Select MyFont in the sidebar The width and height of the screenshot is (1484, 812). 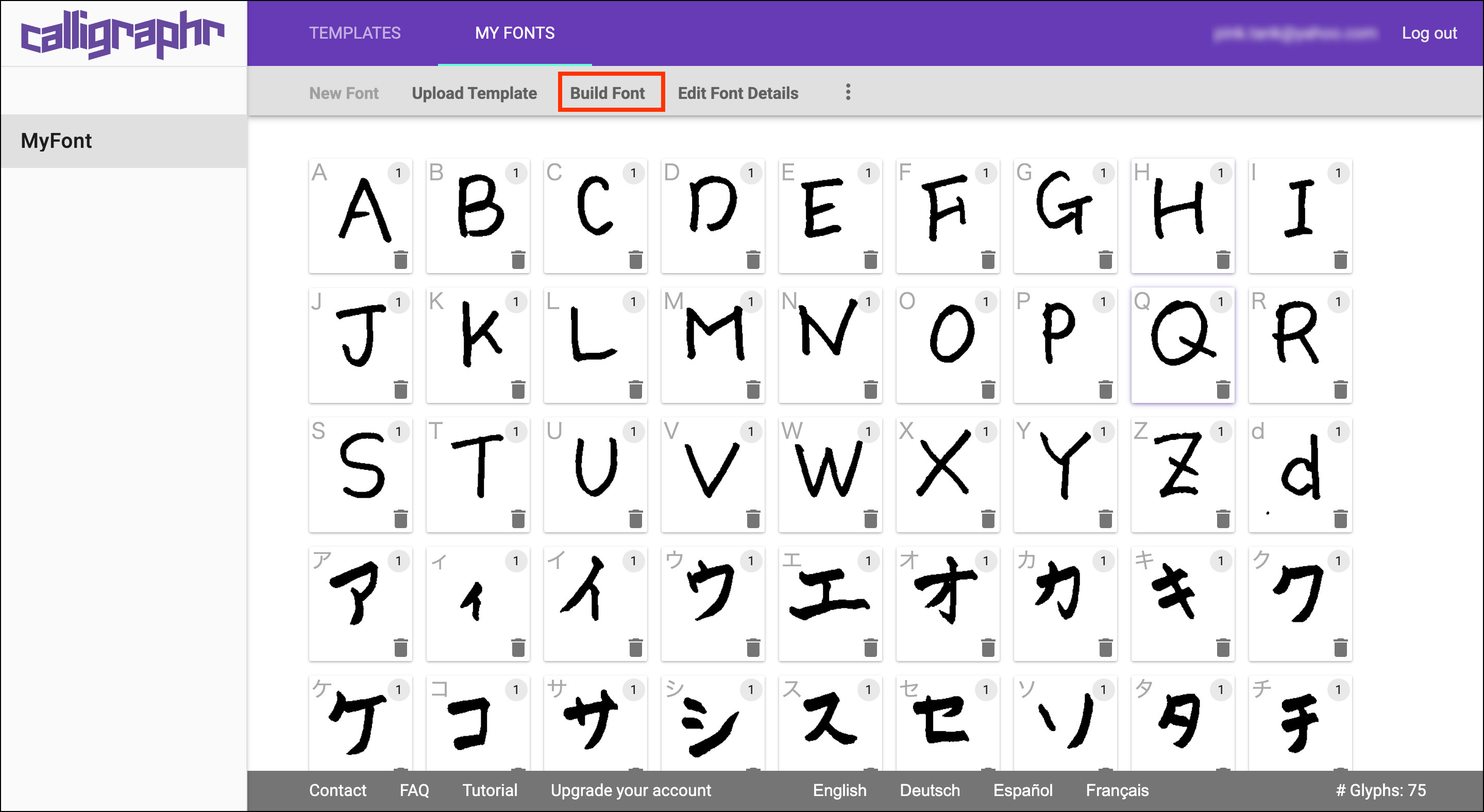point(57,141)
